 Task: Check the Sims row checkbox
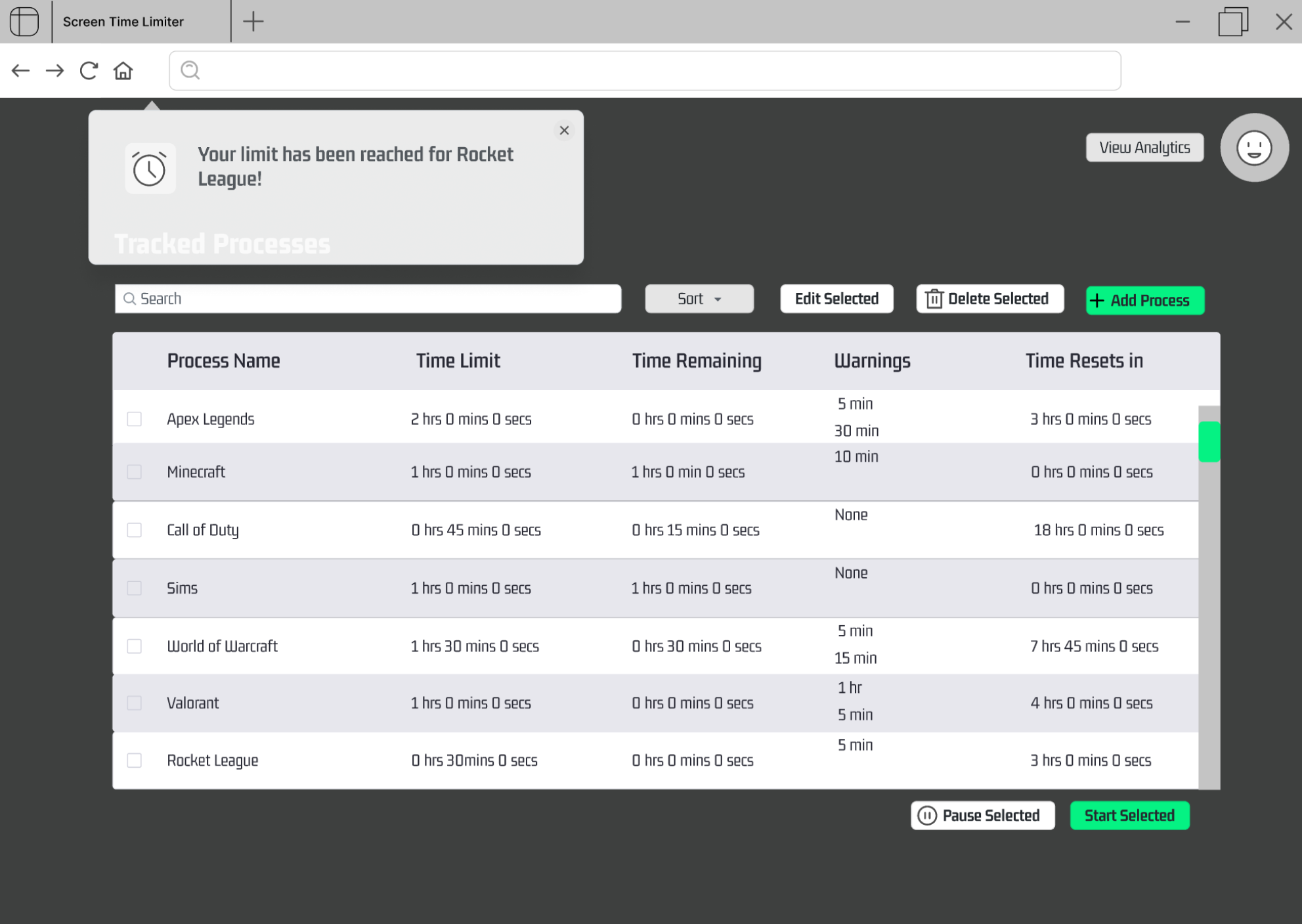pyautogui.click(x=135, y=588)
